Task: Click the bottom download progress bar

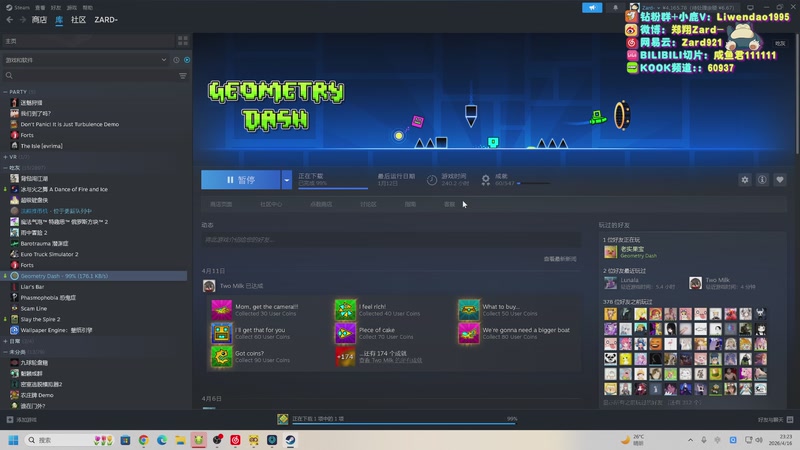Action: point(404,423)
